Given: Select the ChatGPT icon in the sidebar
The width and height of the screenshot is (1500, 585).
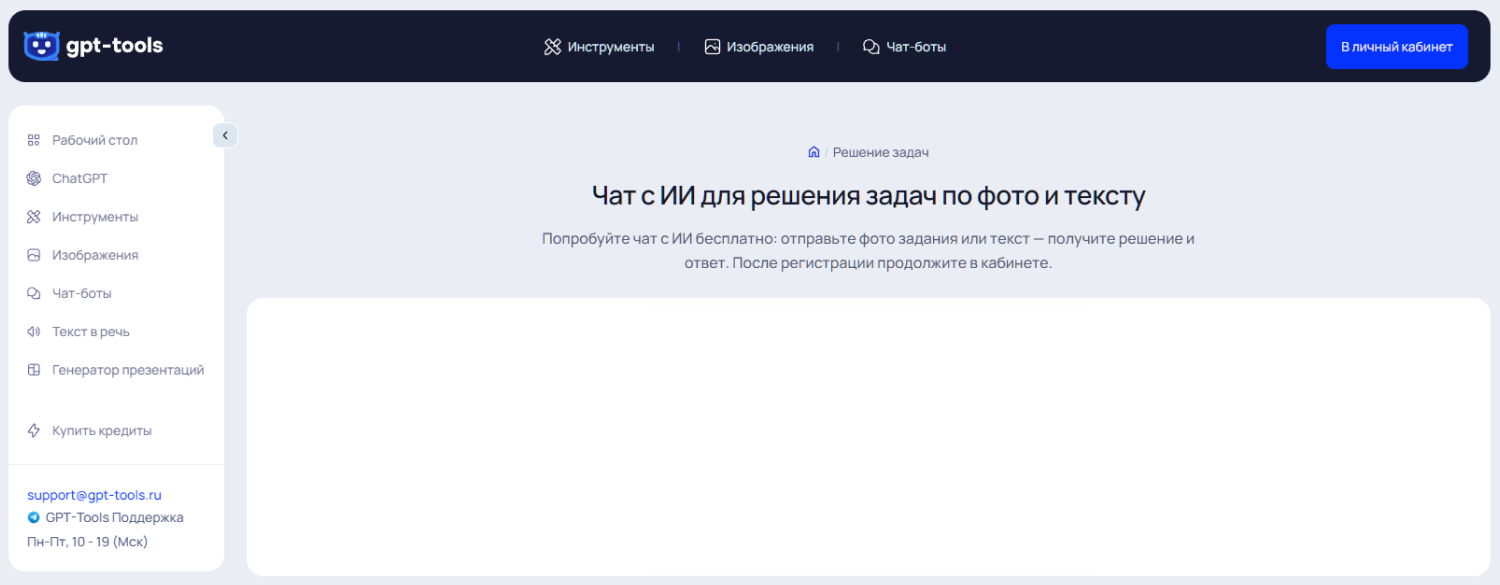Looking at the screenshot, I should (32, 178).
